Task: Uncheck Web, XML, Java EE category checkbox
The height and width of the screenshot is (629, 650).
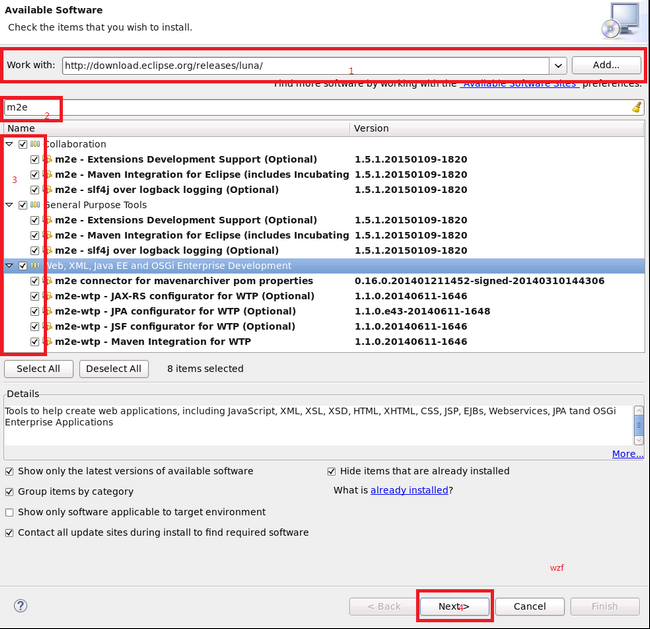Action: pyautogui.click(x=23, y=266)
